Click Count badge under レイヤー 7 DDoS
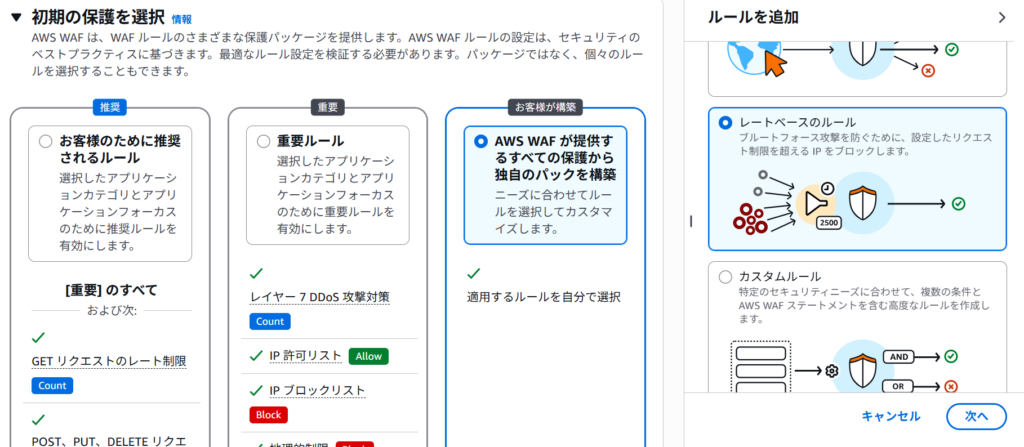 (x=270, y=322)
